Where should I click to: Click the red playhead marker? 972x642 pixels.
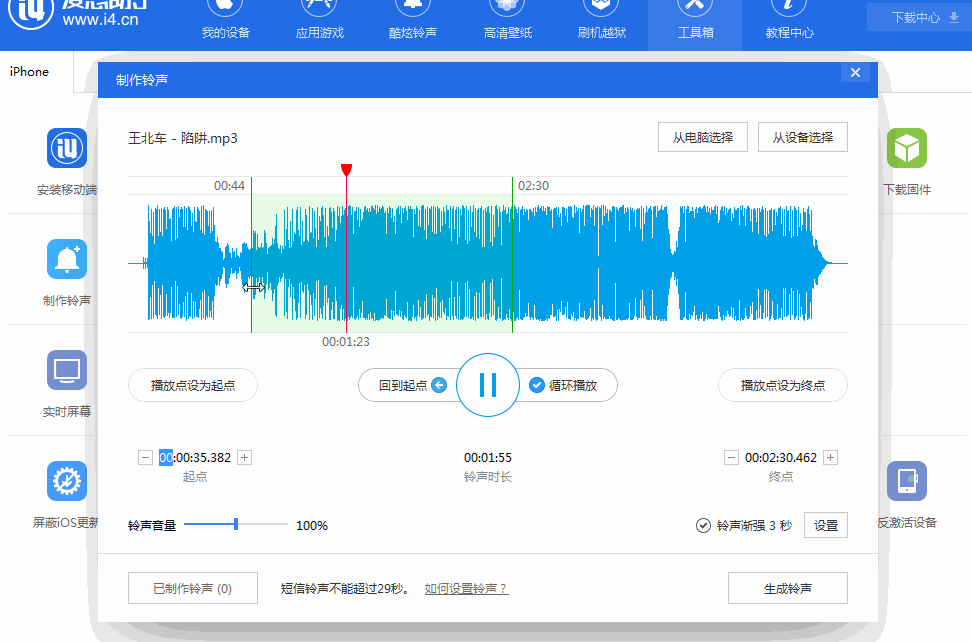click(347, 170)
